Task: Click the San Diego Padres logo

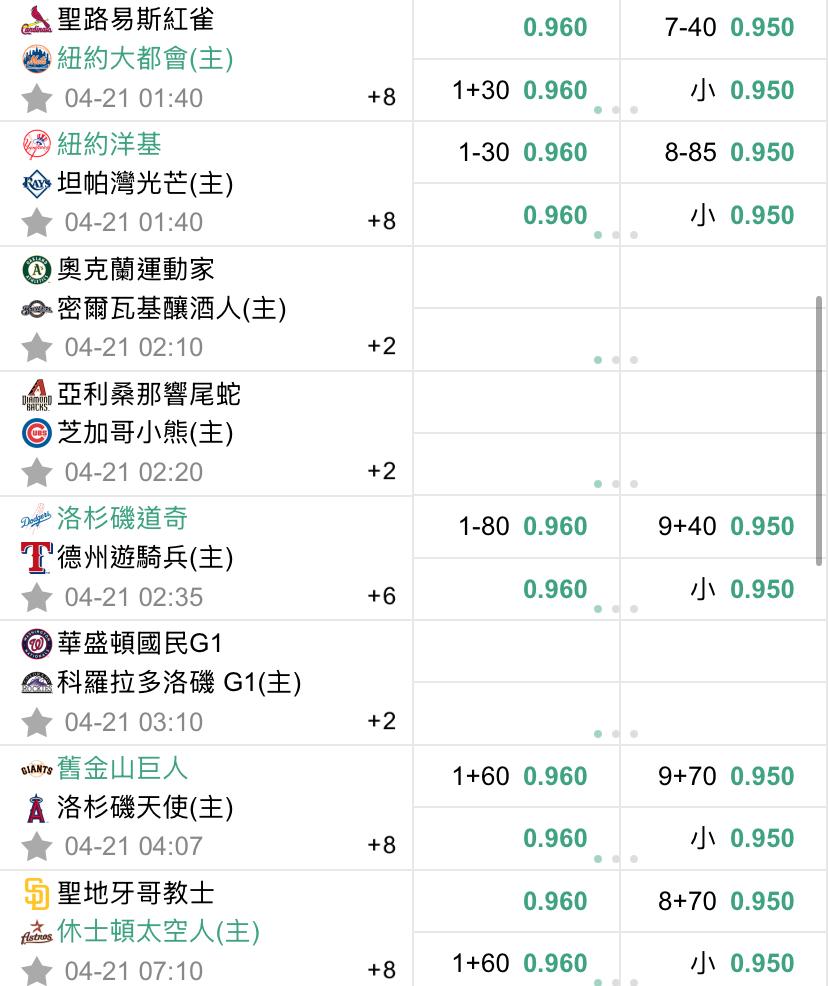Action: (x=36, y=893)
